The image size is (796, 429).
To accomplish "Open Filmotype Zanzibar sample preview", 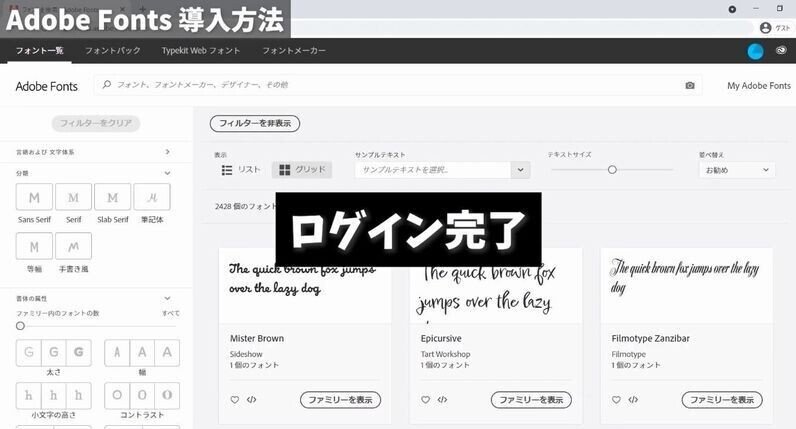I will (x=686, y=286).
